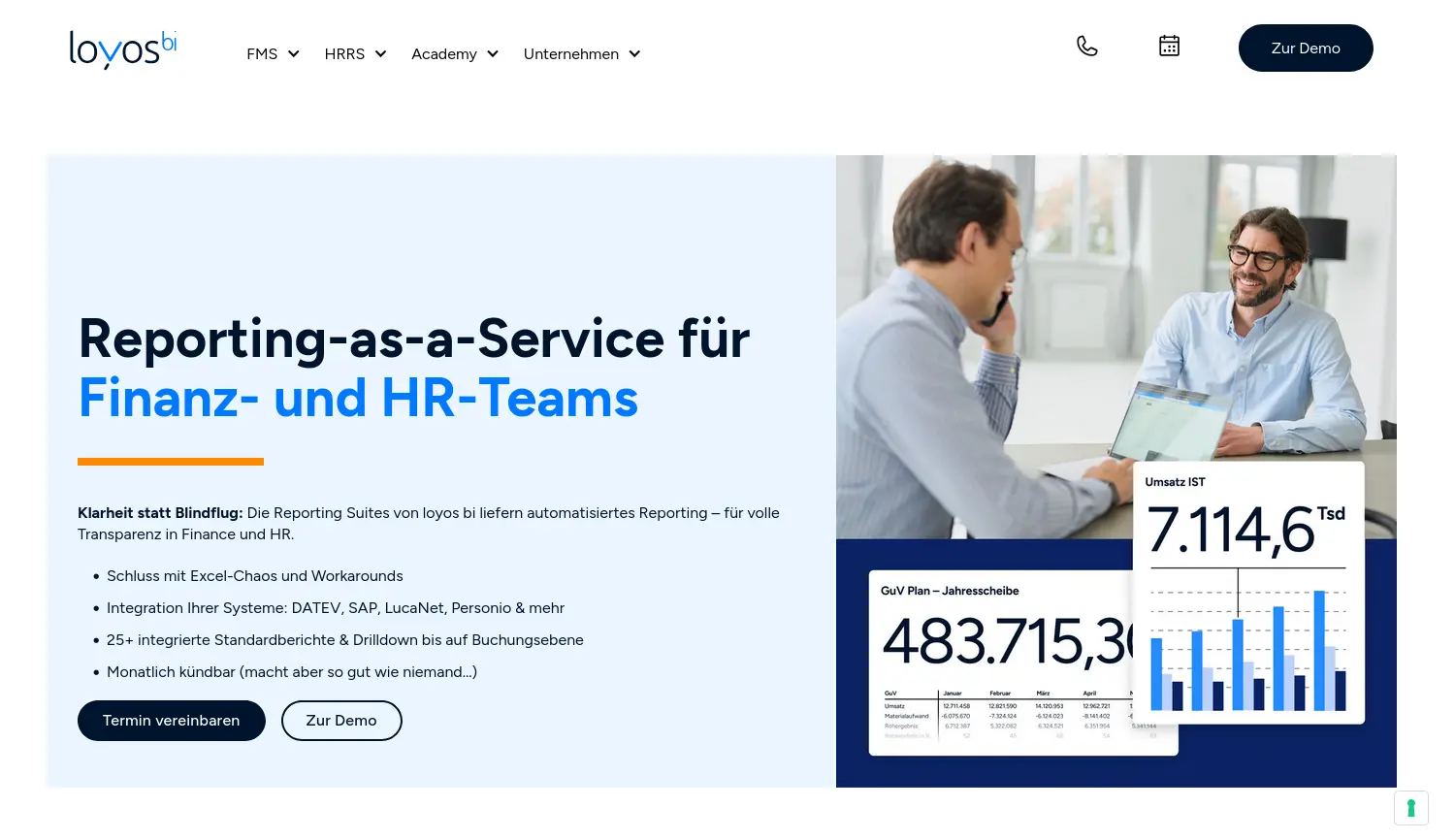Open the green accessibility widget icon
The image size is (1455, 840).
pos(1411,808)
